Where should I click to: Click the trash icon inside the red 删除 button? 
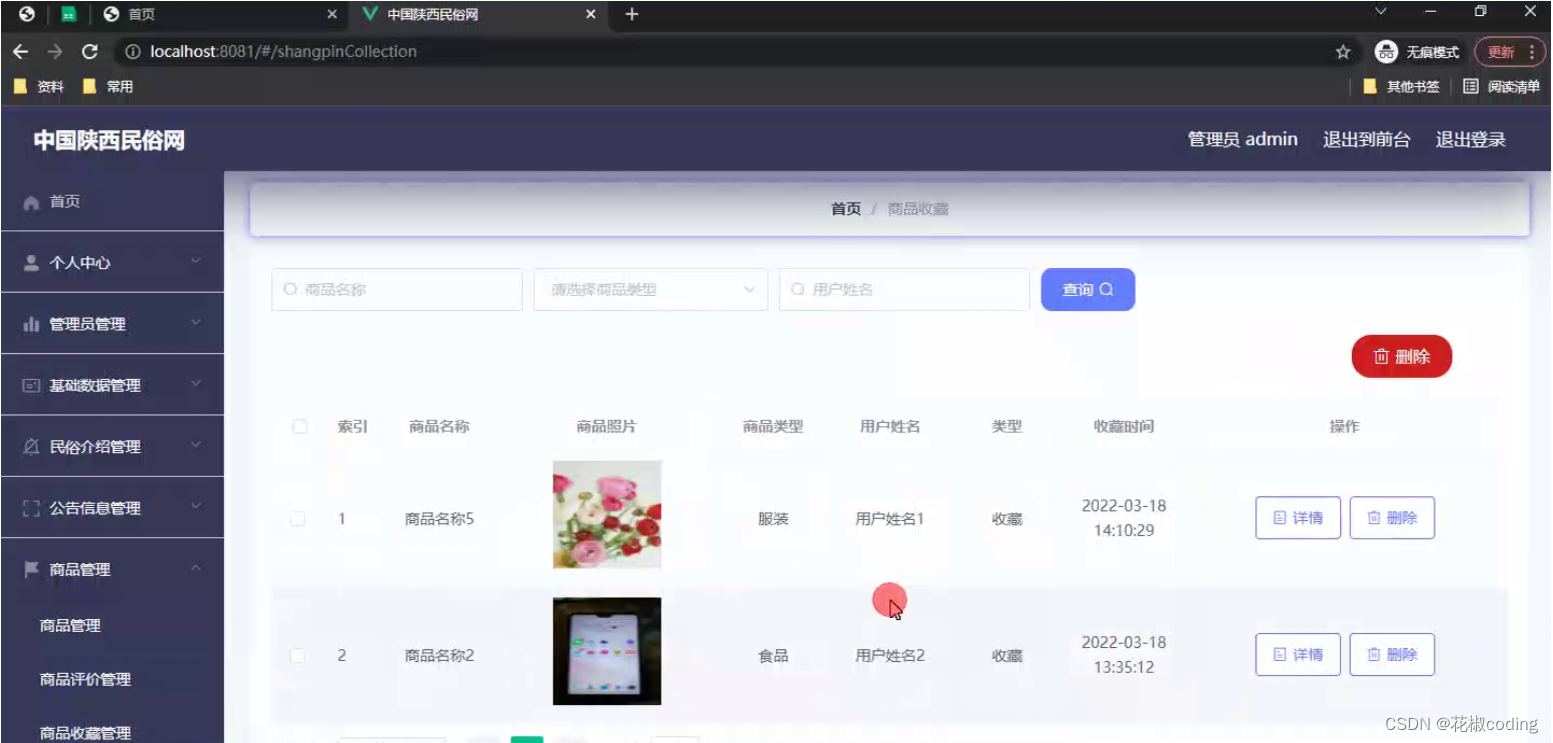[1383, 356]
